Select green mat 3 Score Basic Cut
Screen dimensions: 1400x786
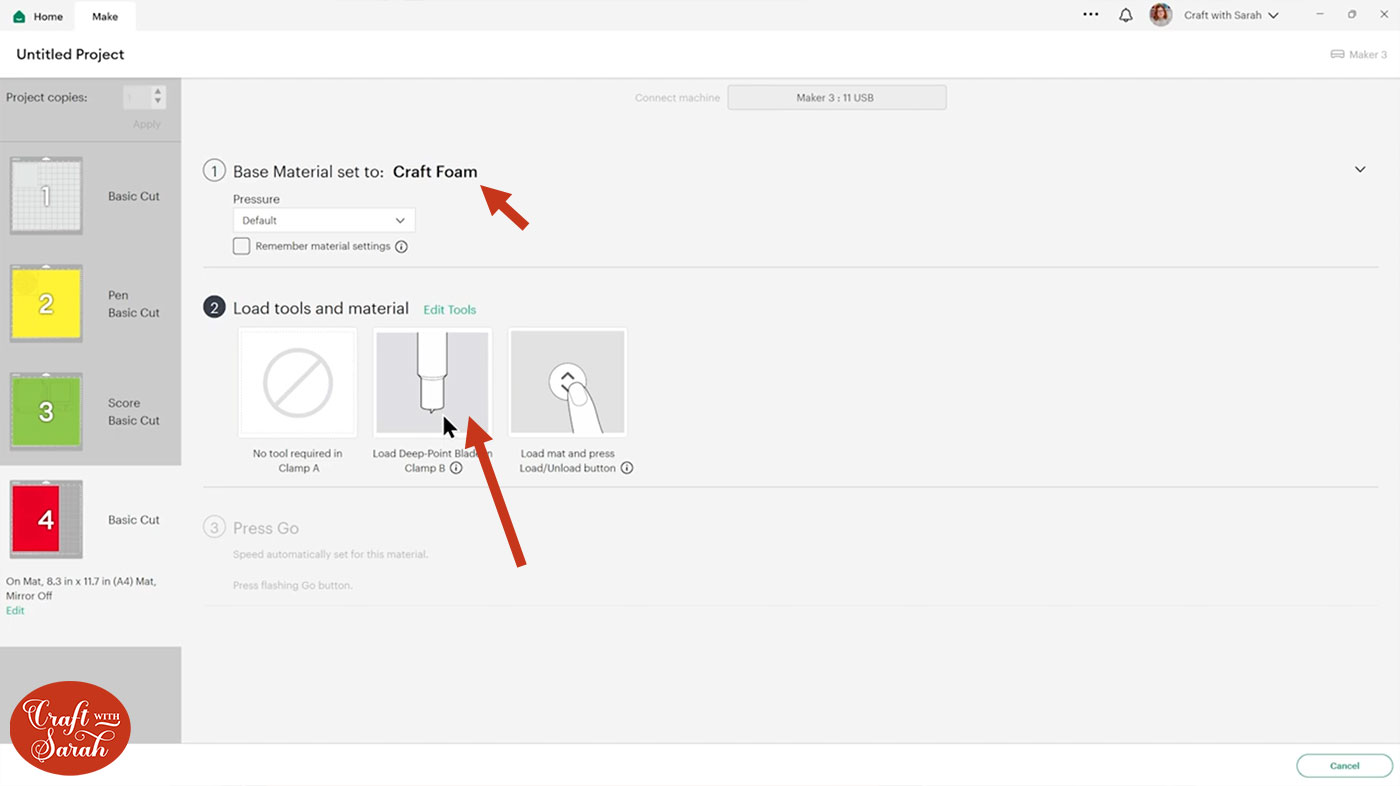[x=46, y=412]
